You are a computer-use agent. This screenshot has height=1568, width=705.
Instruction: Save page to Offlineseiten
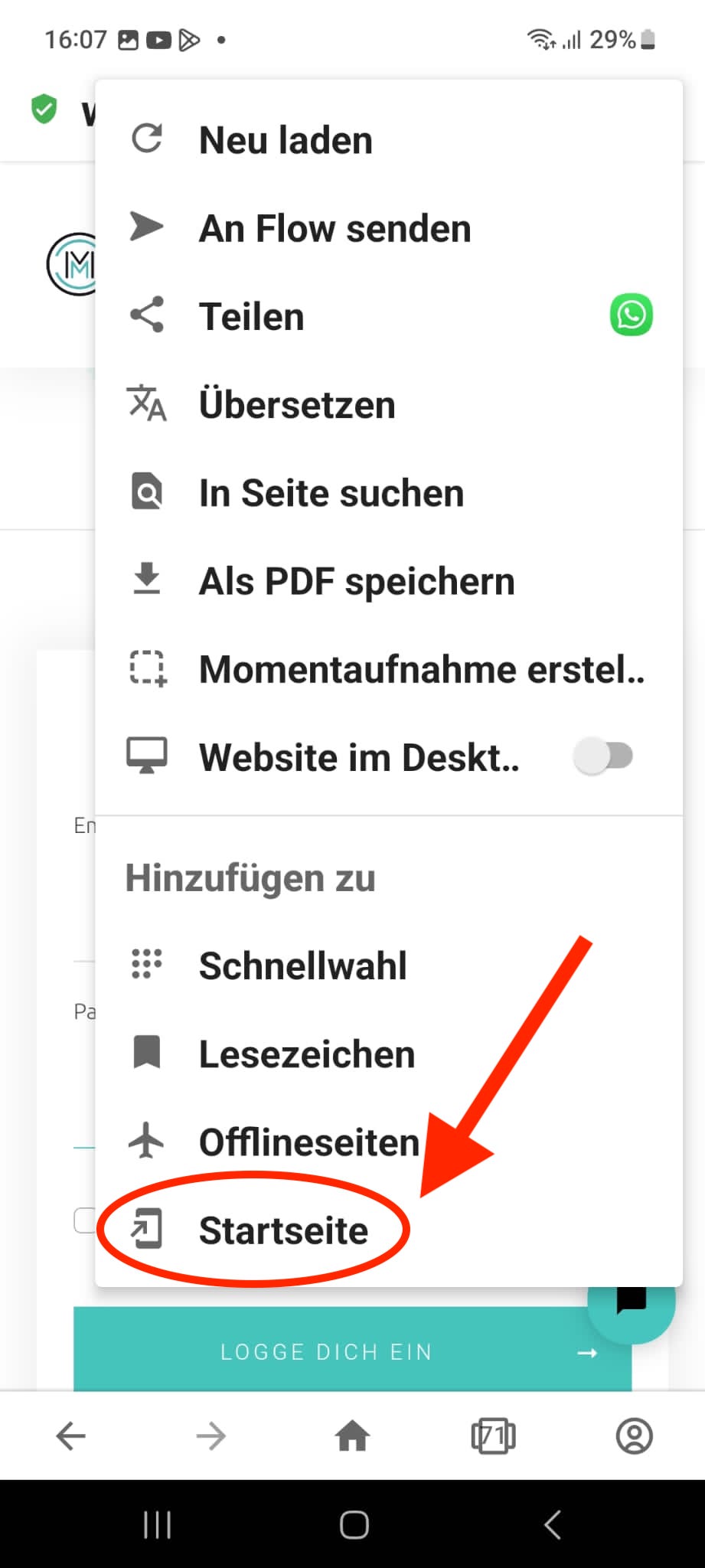pyautogui.click(x=308, y=1142)
